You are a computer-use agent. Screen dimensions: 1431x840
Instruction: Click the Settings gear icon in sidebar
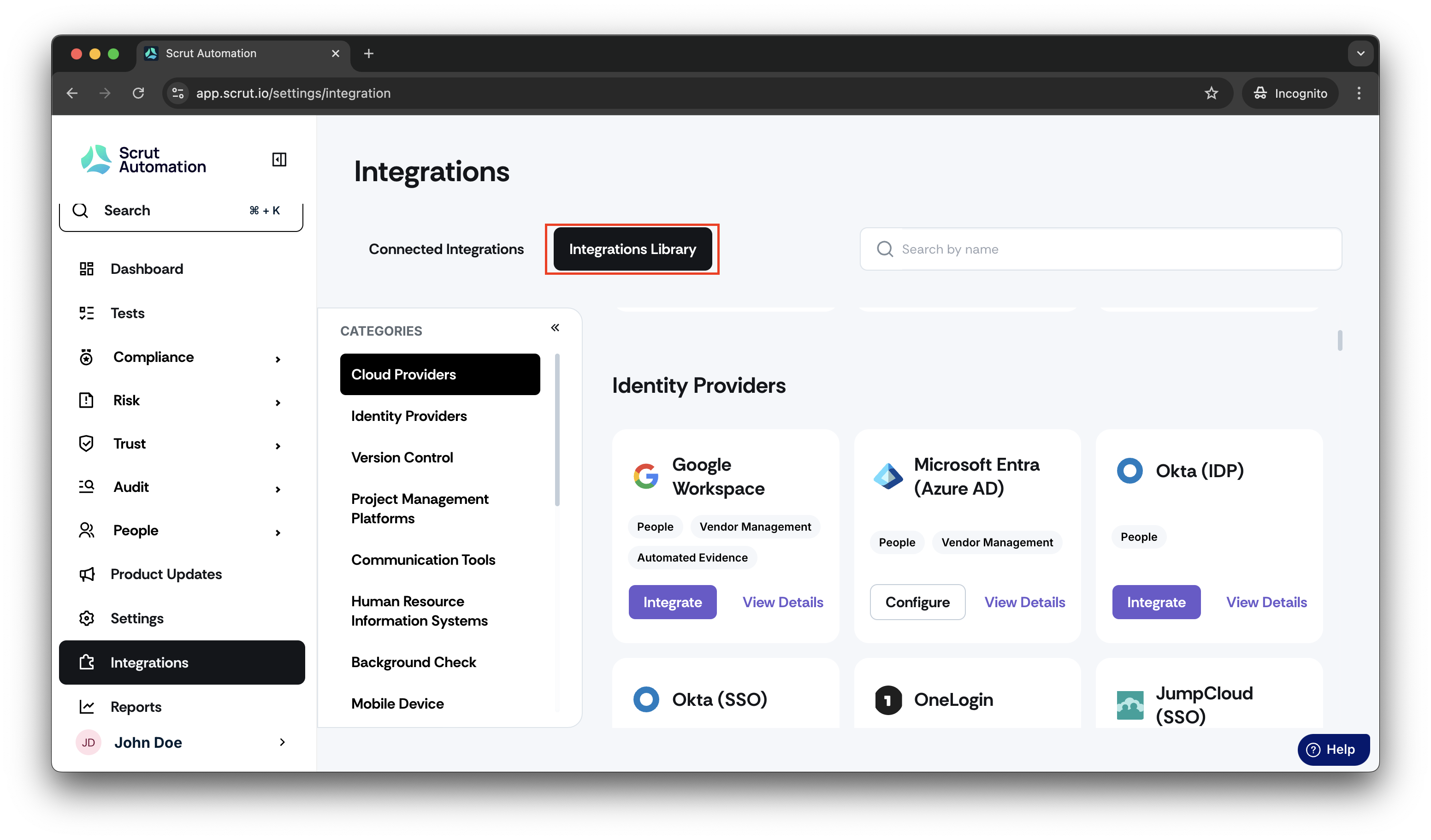[86, 618]
